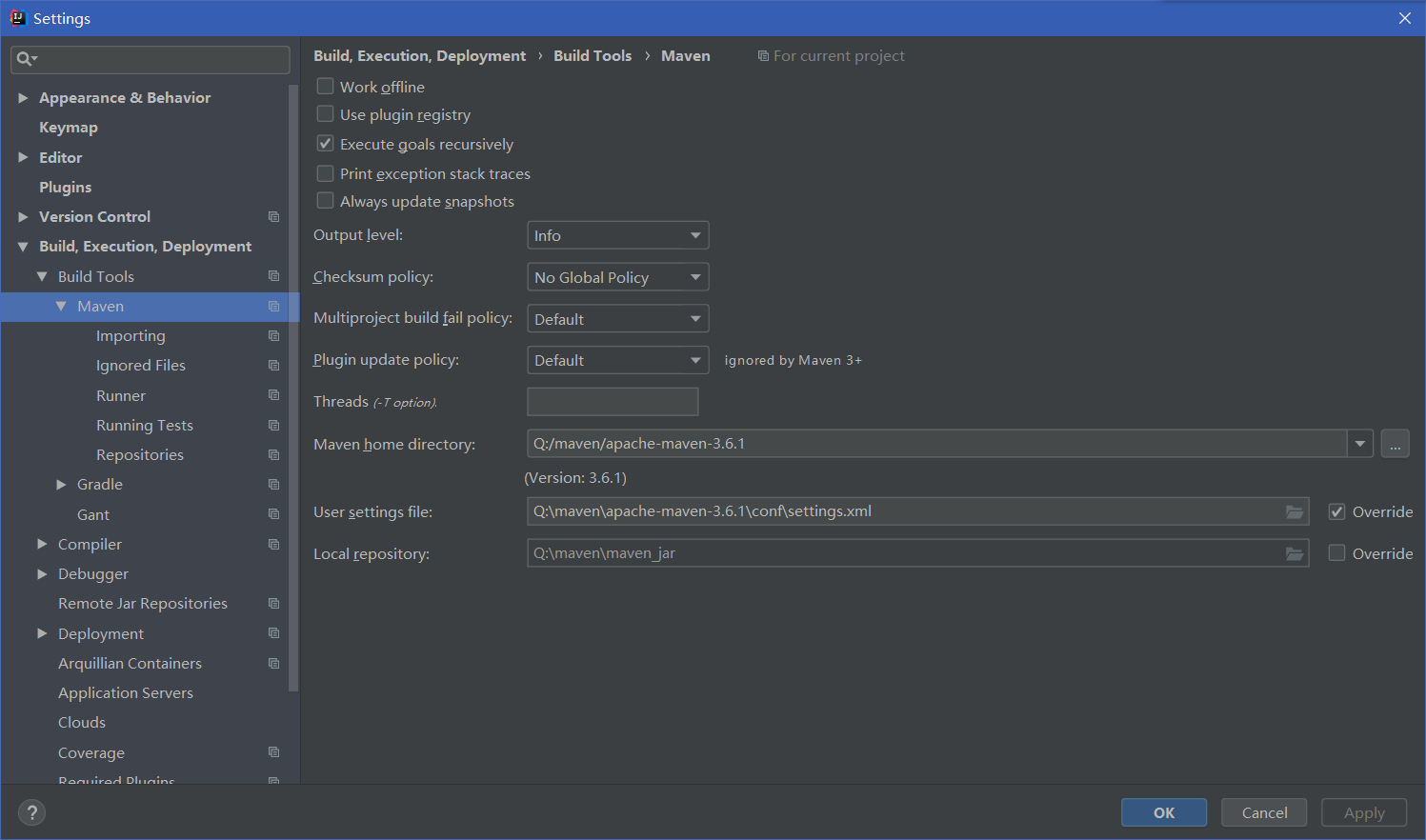1426x840 pixels.
Task: Click the IntelliJ logo in the title bar
Action: [x=17, y=17]
